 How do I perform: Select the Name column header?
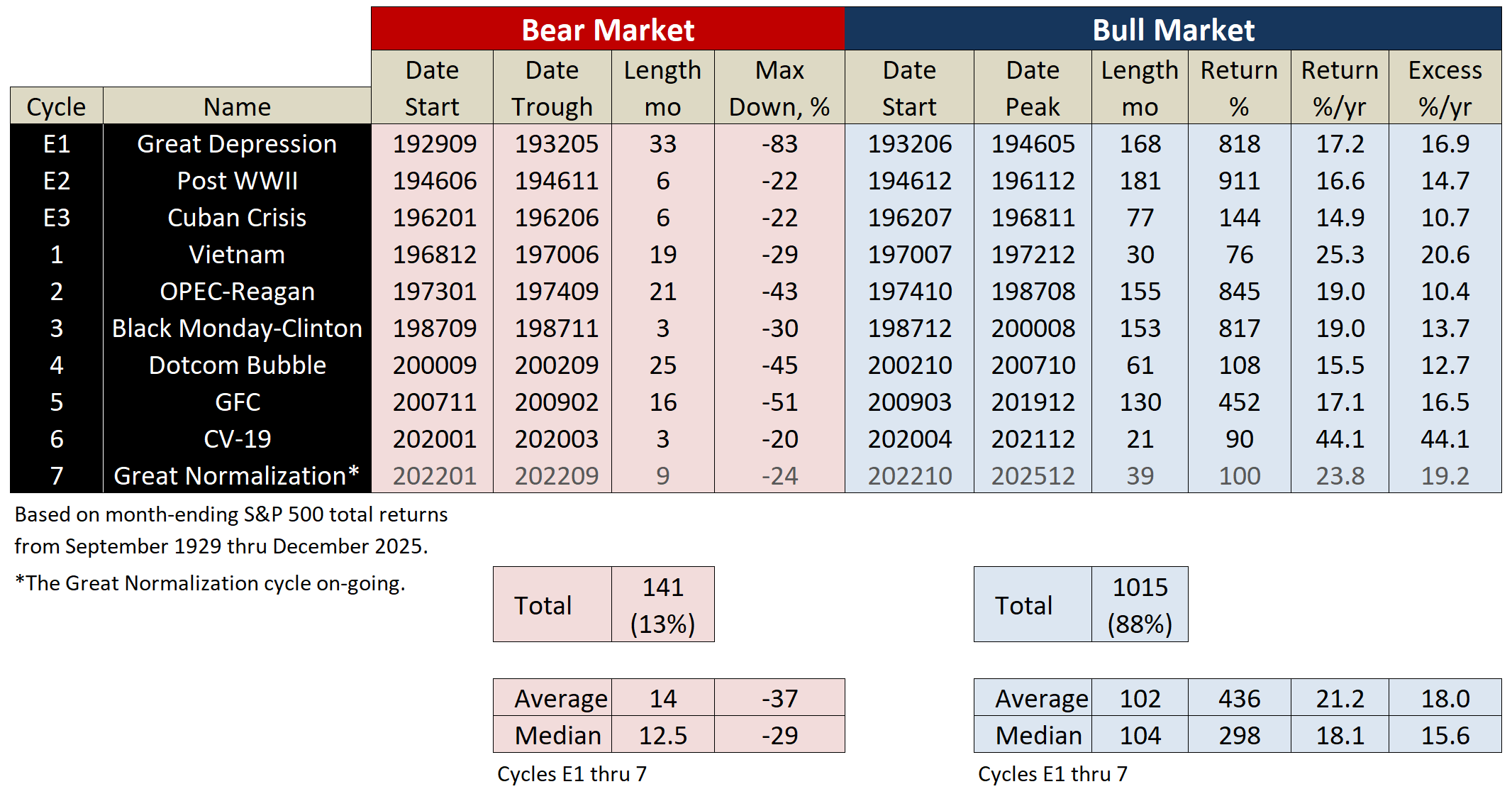pyautogui.click(x=237, y=106)
